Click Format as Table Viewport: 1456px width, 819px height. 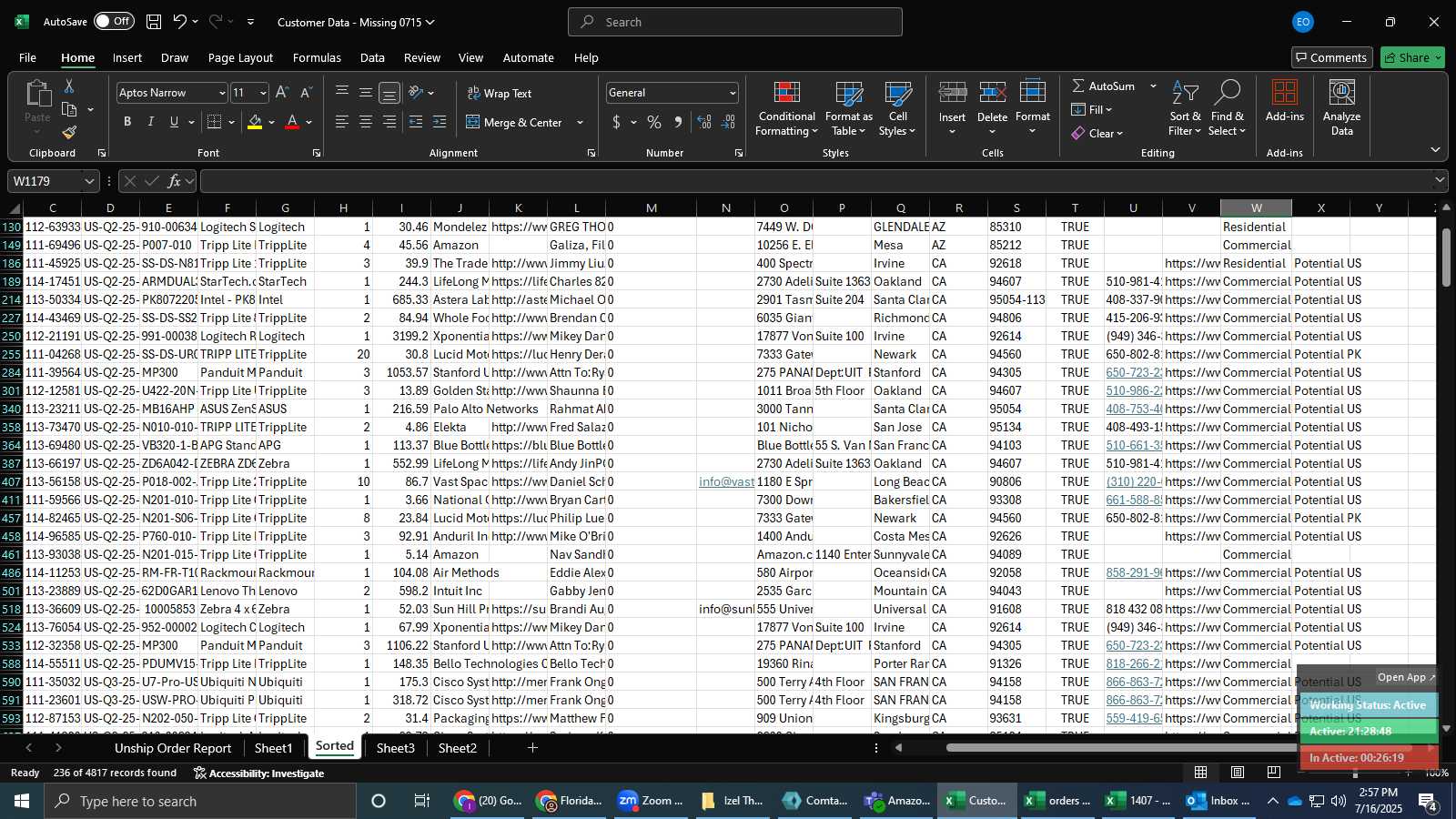(848, 109)
